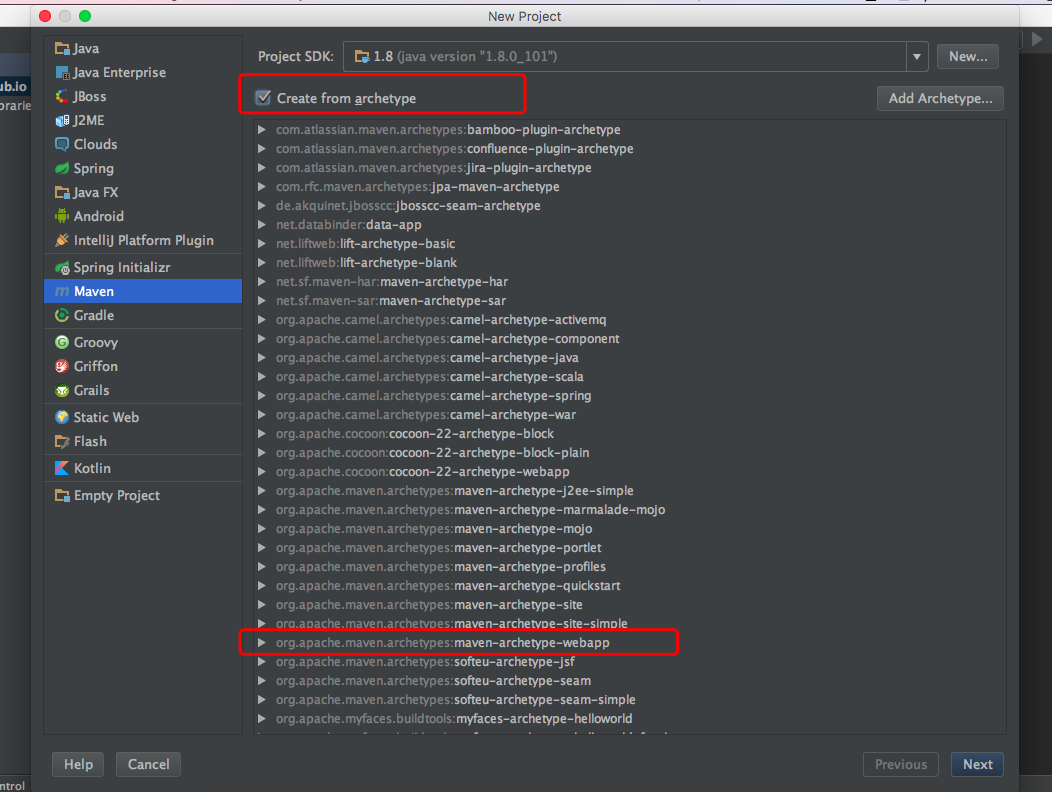1052x792 pixels.
Task: Select the Java project type icon
Action: [62, 48]
